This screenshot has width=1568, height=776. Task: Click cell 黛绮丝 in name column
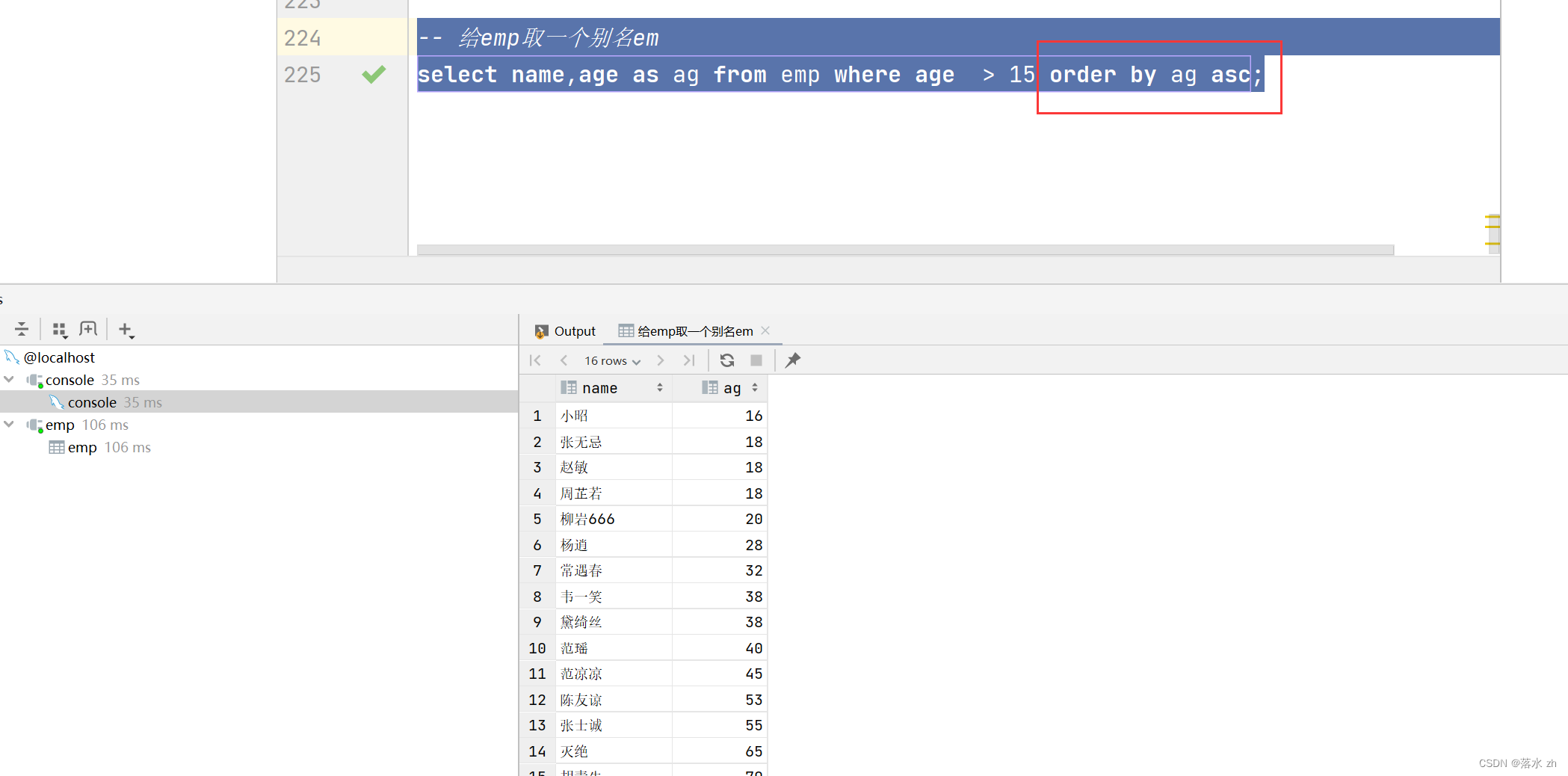pyautogui.click(x=613, y=622)
